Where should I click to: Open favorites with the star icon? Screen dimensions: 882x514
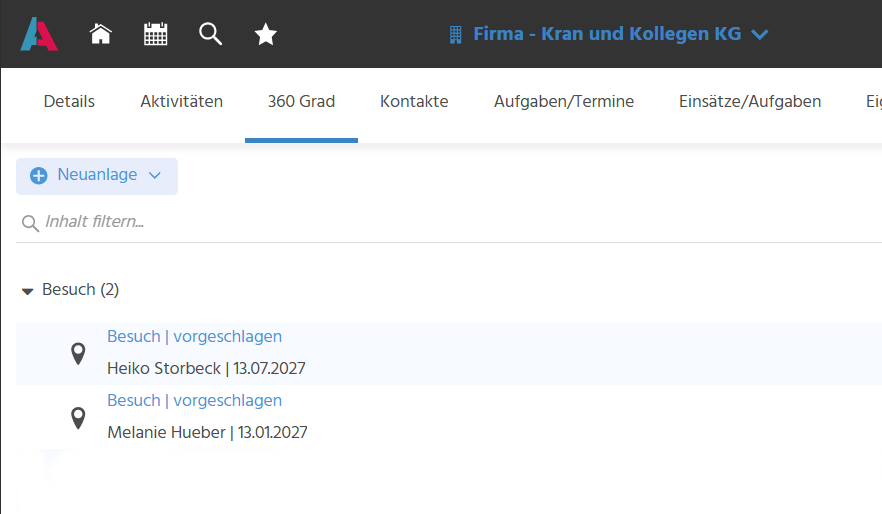click(266, 34)
